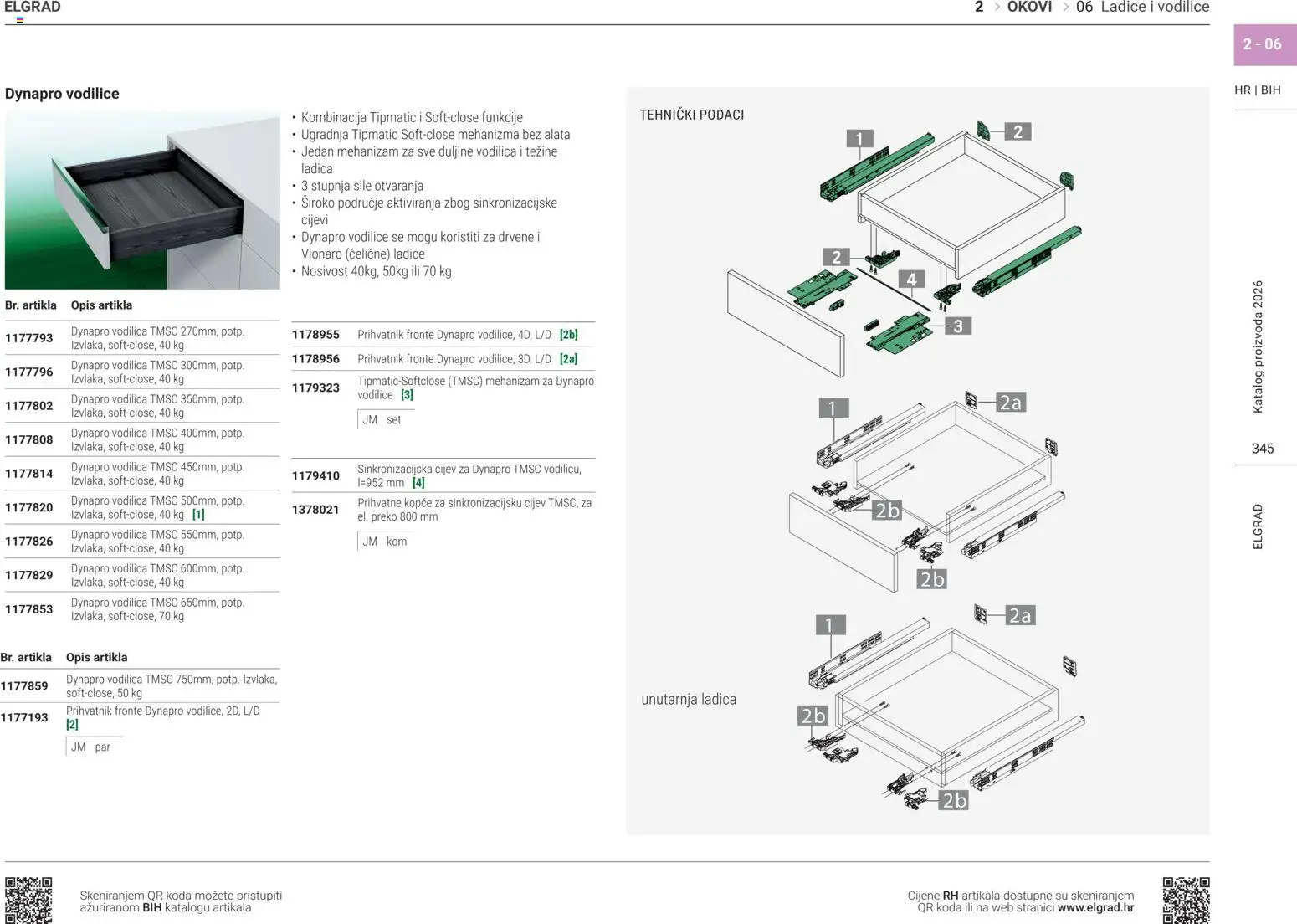Go to 06 Ladice i vodilice breadcrumb
Screen dimensions: 1297x924
[1142, 8]
